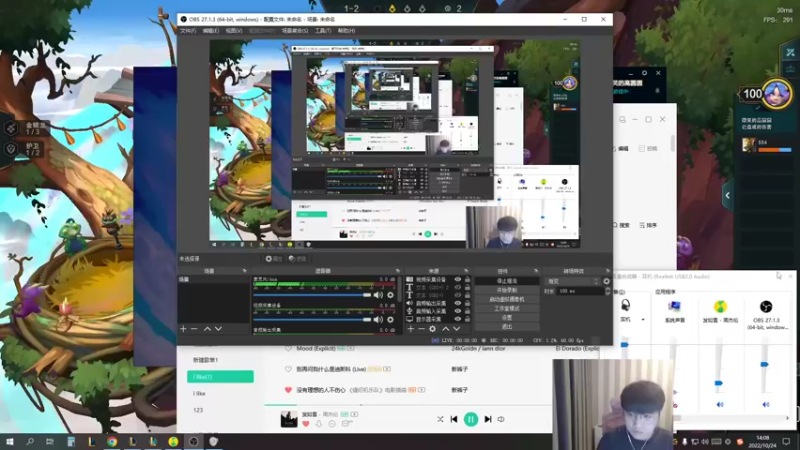Remove the selected scene with the minus icon
800x450 pixels.
coord(194,329)
